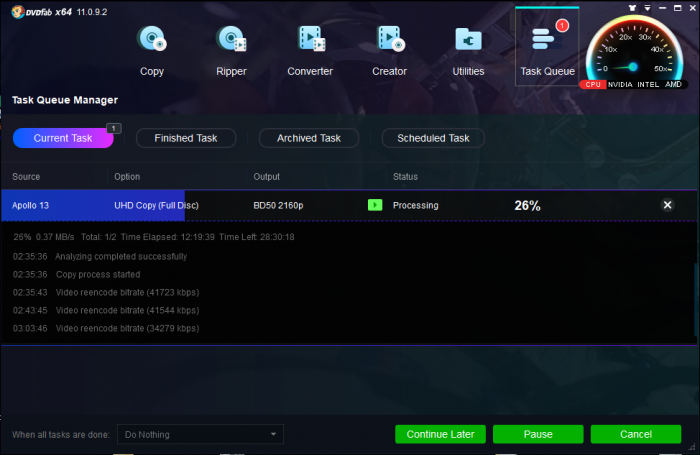Open the title bar dropdown menu arrow

point(647,6)
